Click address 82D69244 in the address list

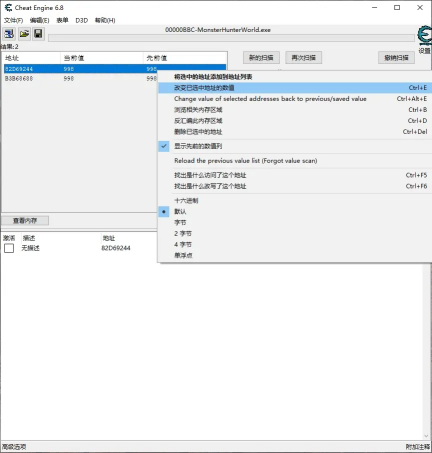(116, 248)
